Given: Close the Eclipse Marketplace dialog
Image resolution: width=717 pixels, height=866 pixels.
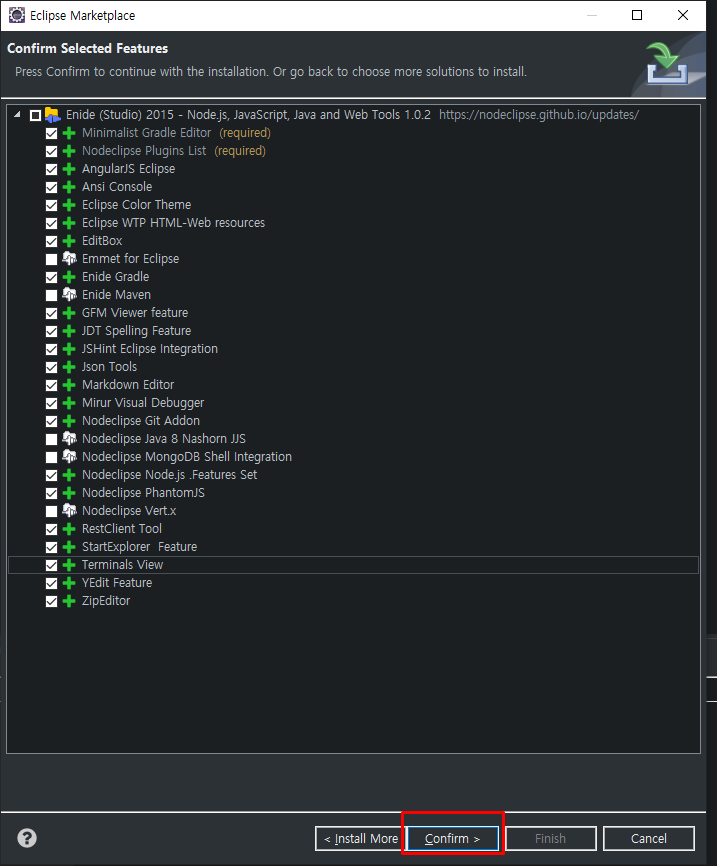Looking at the screenshot, I should [x=683, y=15].
